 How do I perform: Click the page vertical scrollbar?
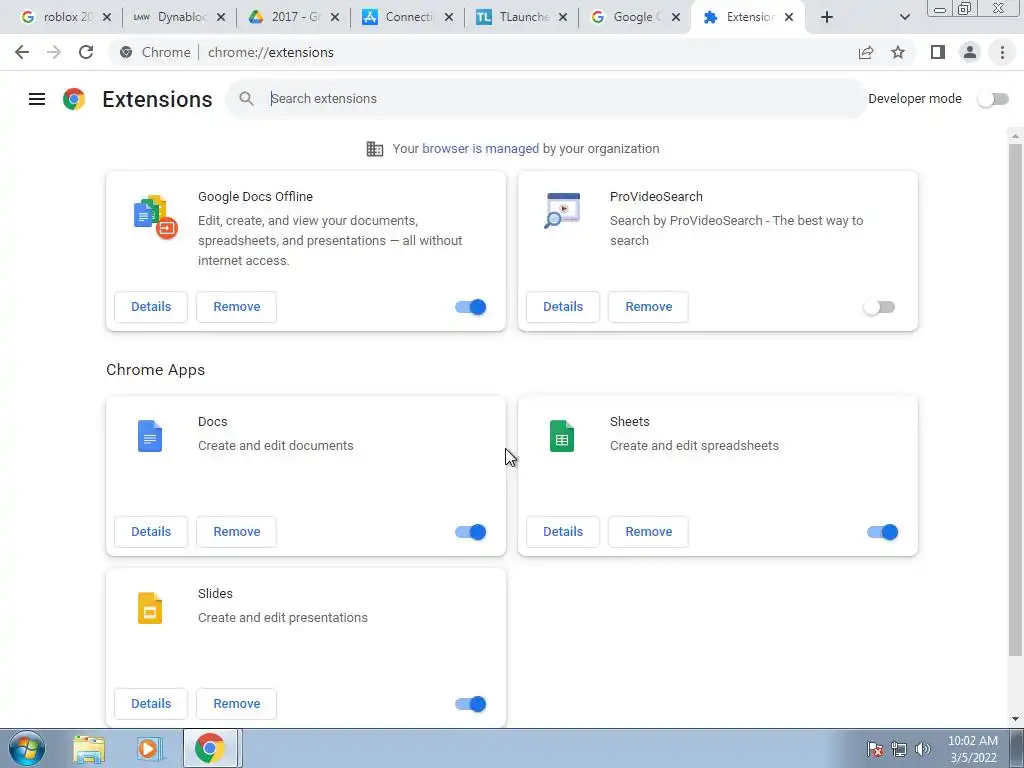(1015, 400)
